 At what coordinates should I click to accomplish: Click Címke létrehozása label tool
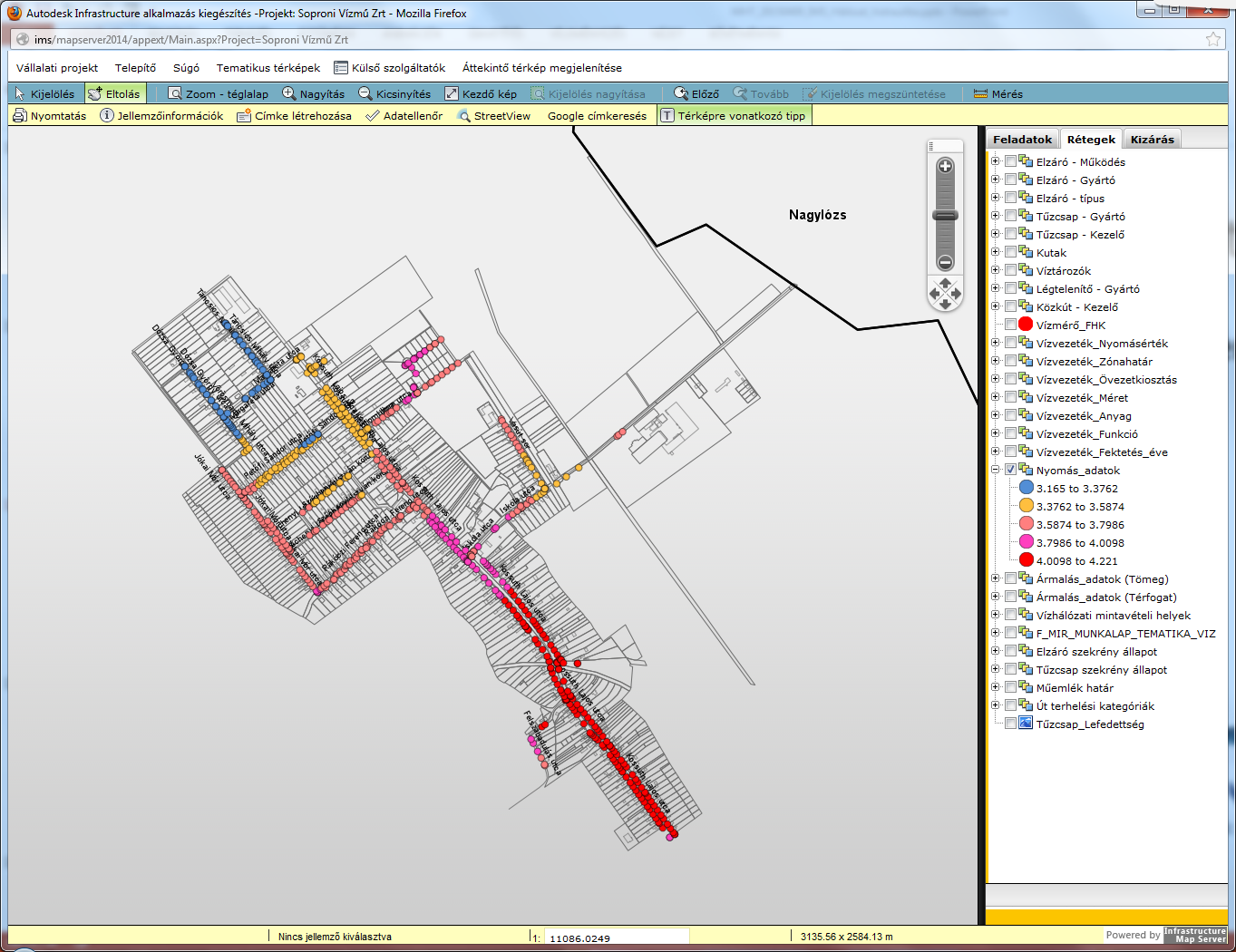click(x=294, y=115)
